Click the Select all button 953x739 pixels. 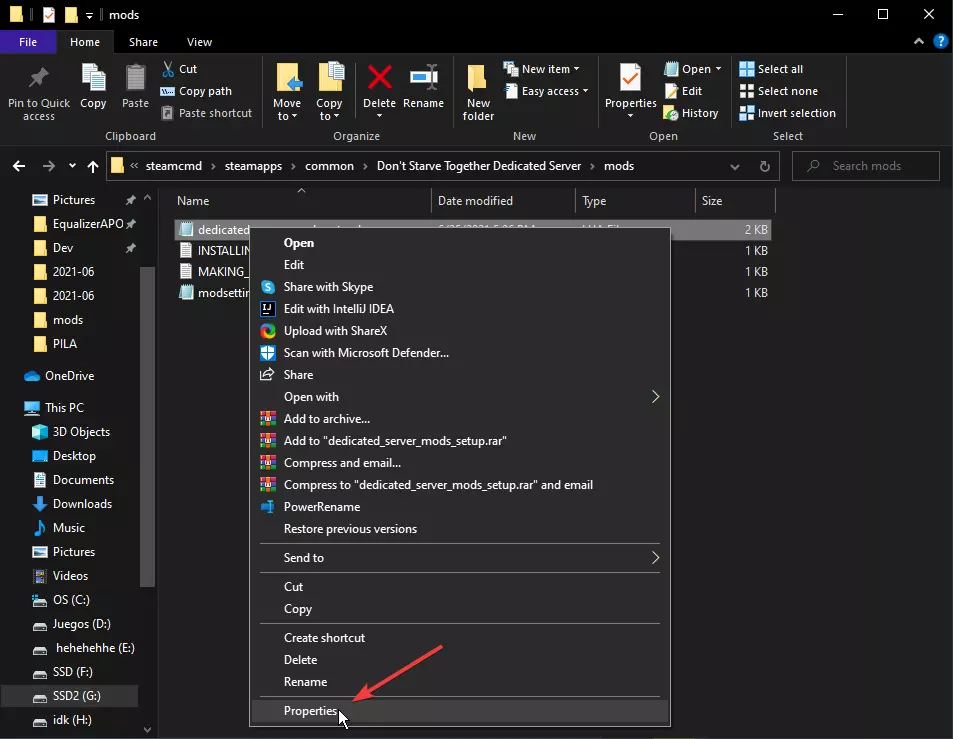[x=772, y=69]
